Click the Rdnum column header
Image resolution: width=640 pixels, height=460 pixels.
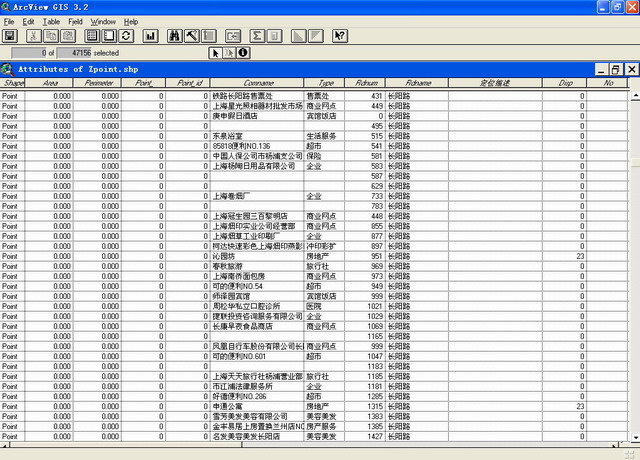(365, 83)
